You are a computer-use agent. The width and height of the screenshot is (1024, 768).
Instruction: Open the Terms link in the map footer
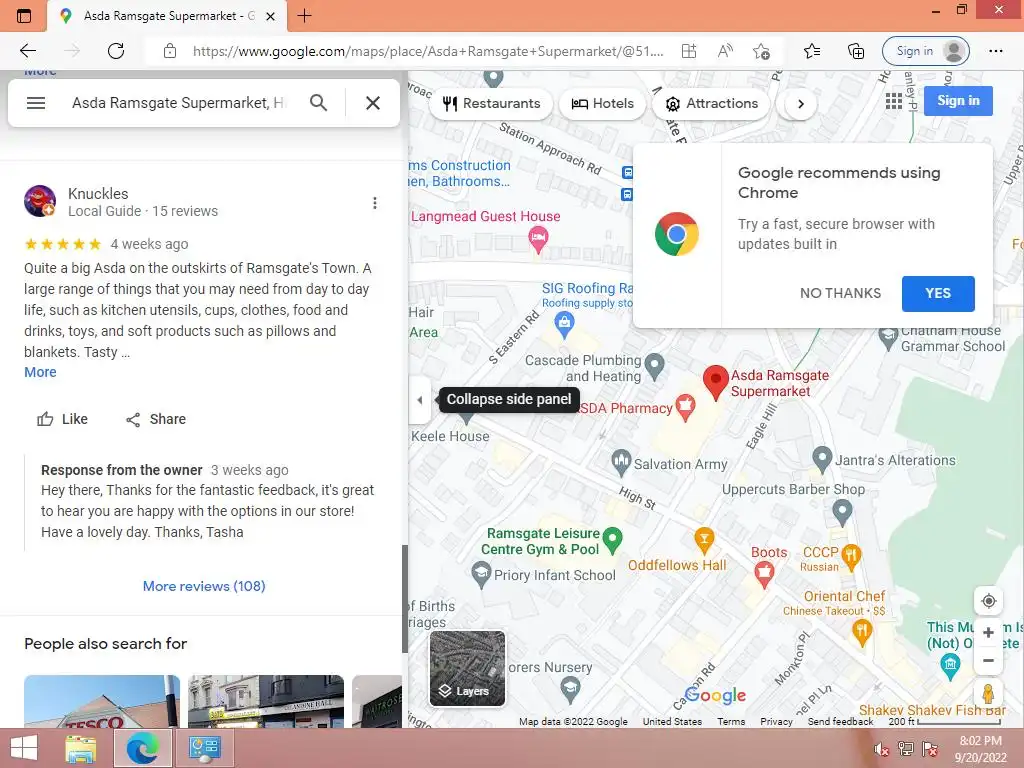point(731,722)
